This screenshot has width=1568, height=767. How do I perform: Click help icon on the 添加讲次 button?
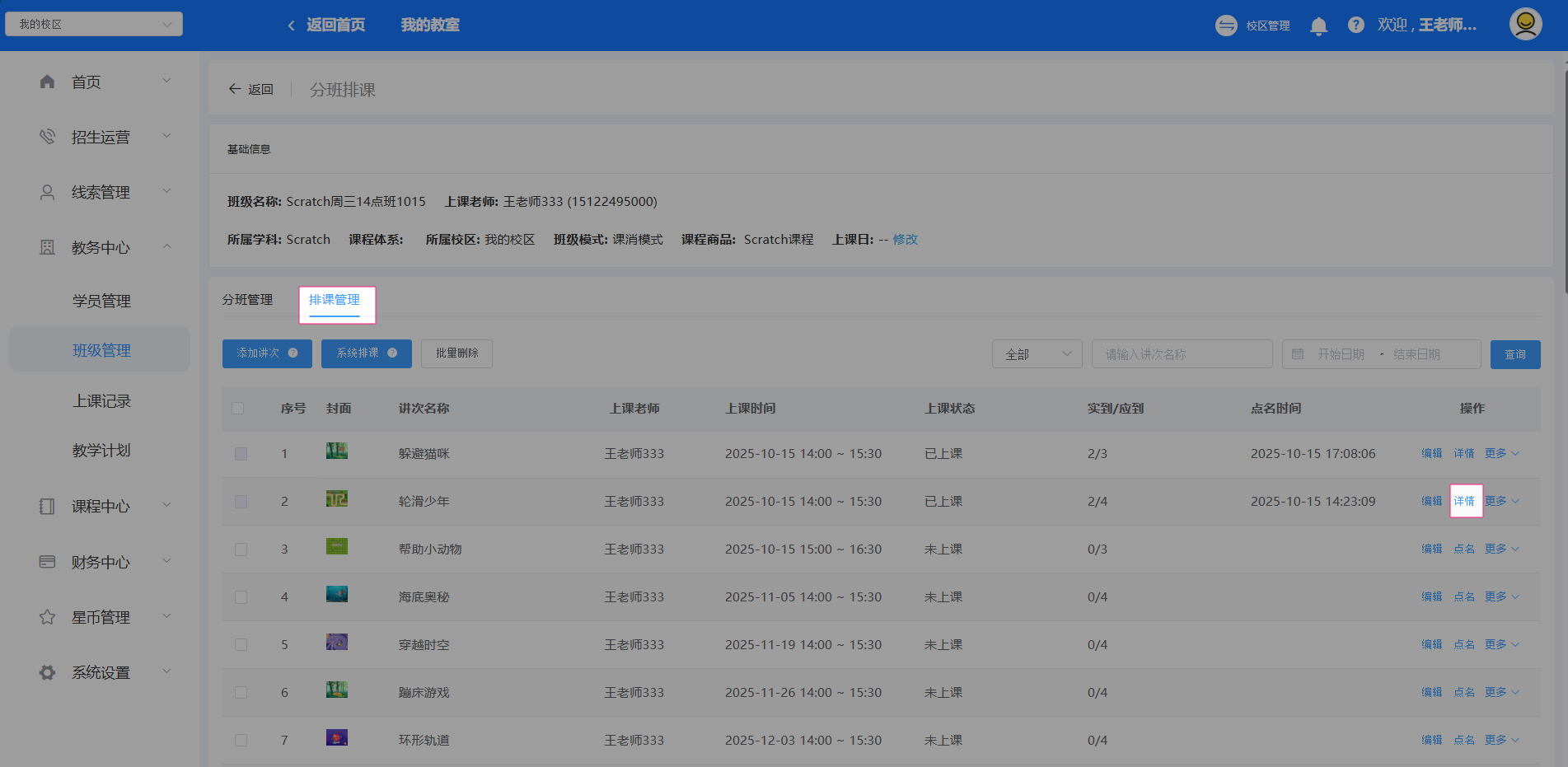coord(293,353)
